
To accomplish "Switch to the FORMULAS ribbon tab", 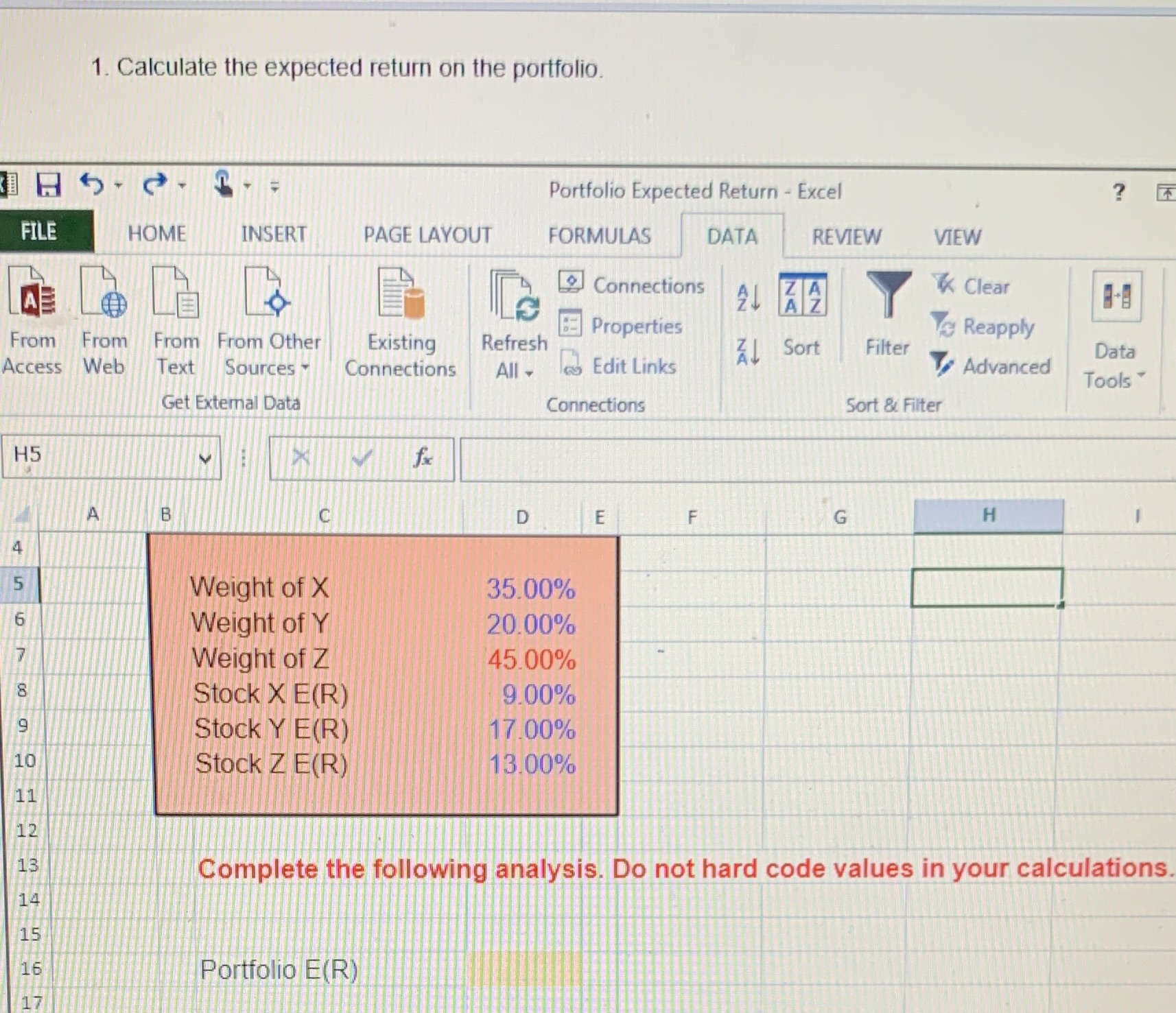I will [x=599, y=236].
